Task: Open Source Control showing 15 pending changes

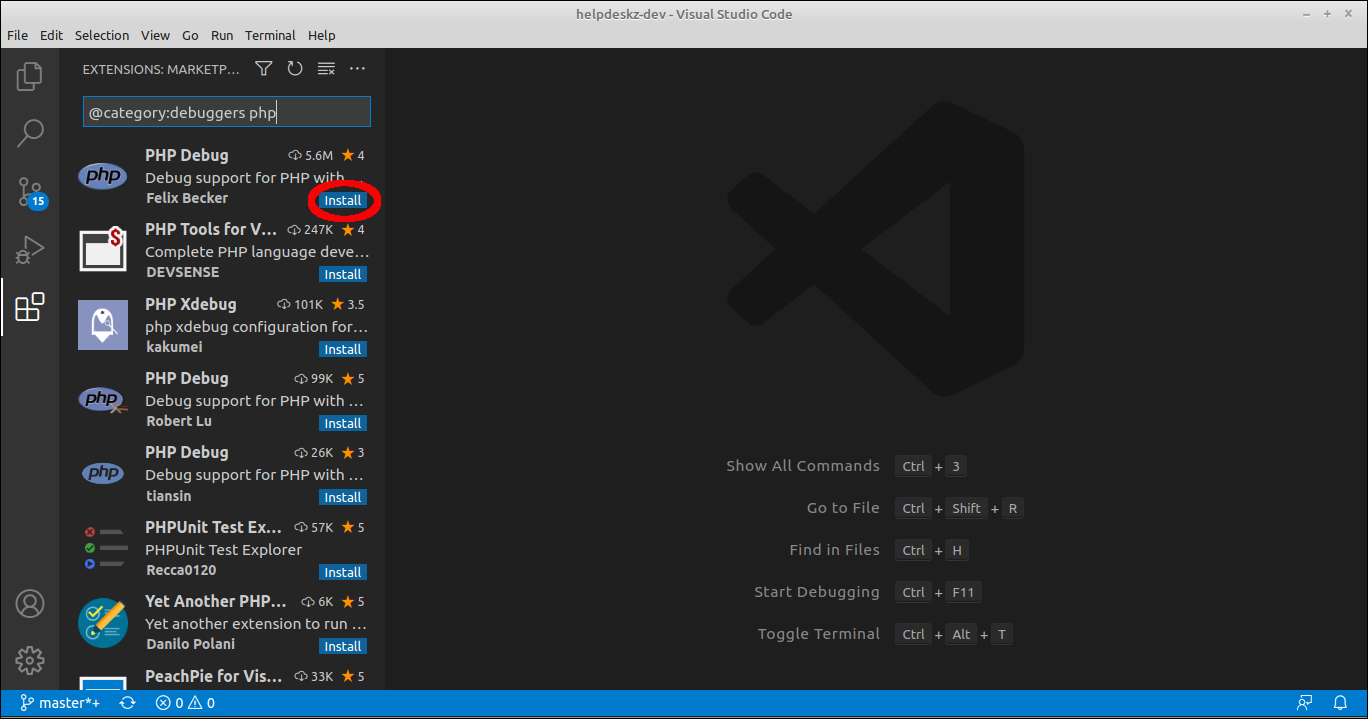Action: coord(29,191)
